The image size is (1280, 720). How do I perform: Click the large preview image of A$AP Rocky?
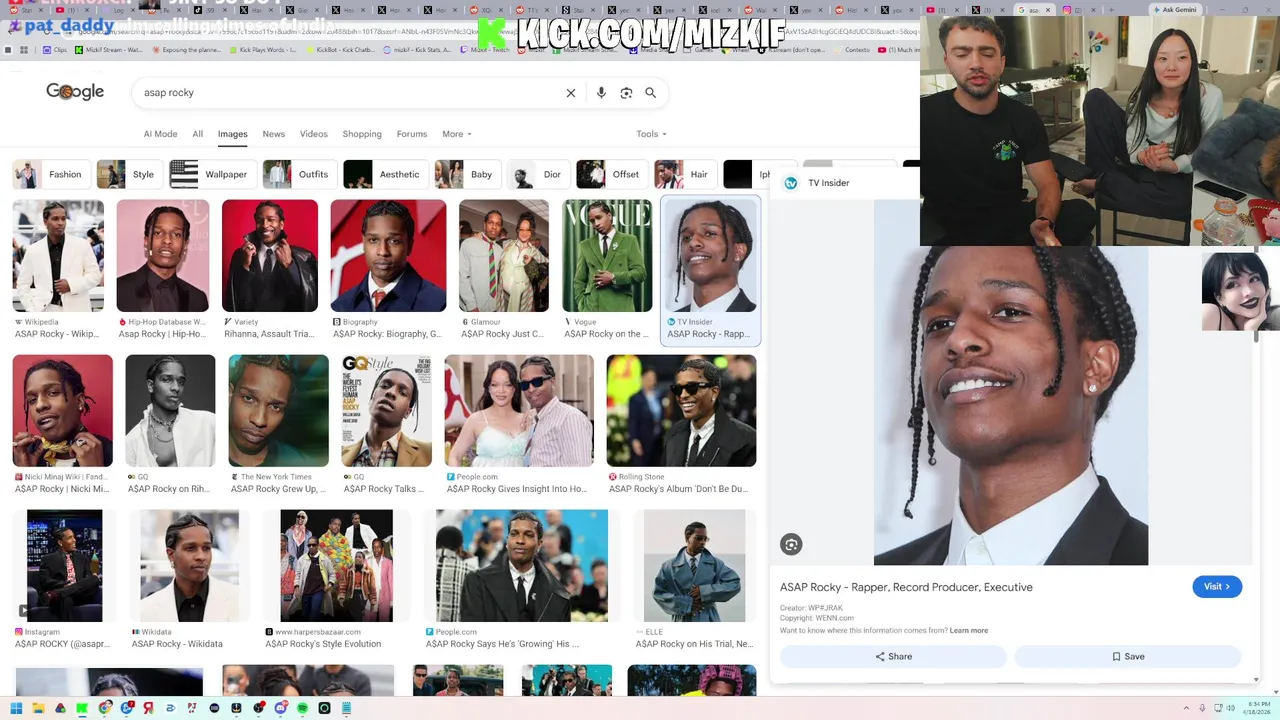click(1011, 405)
